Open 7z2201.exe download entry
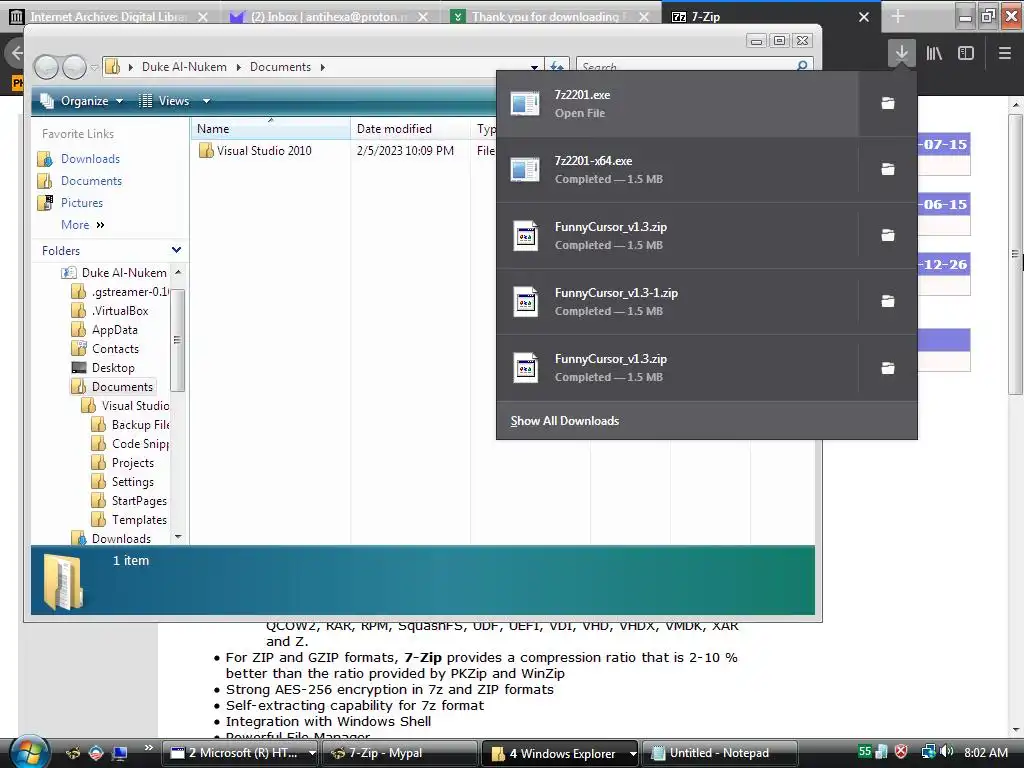1024x768 pixels. point(677,103)
